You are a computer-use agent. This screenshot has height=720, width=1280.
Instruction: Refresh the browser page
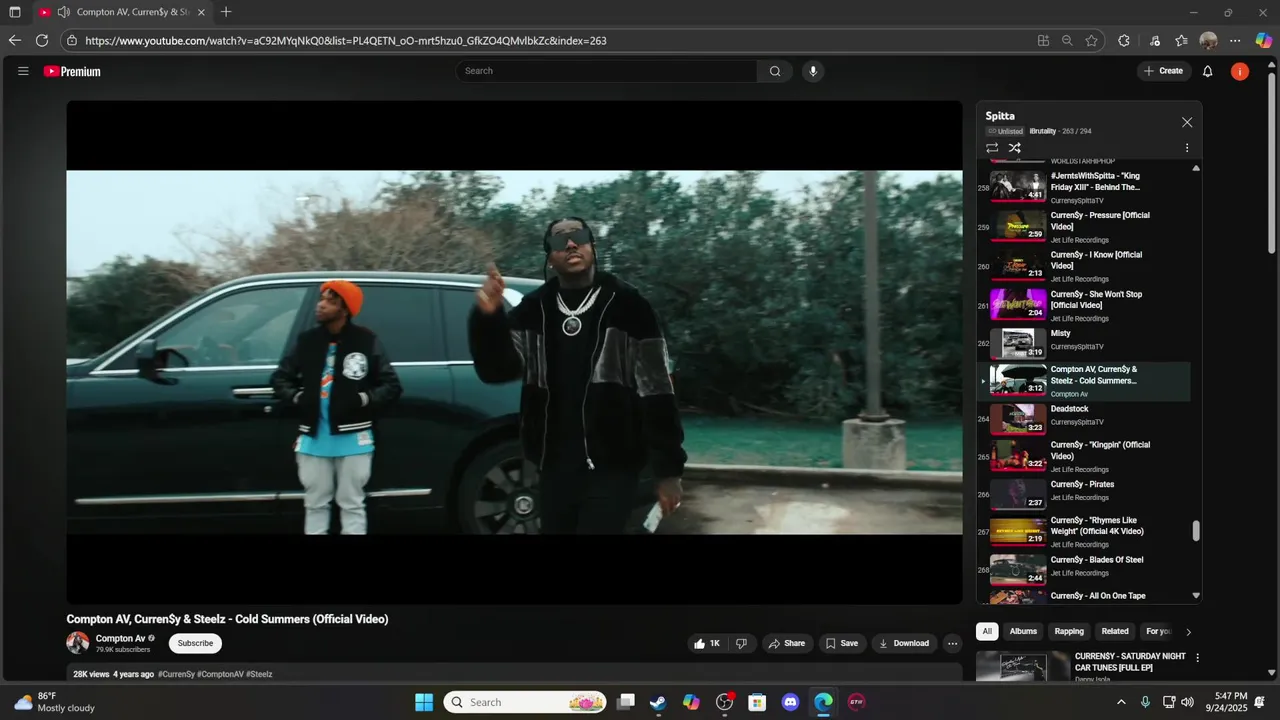42,41
